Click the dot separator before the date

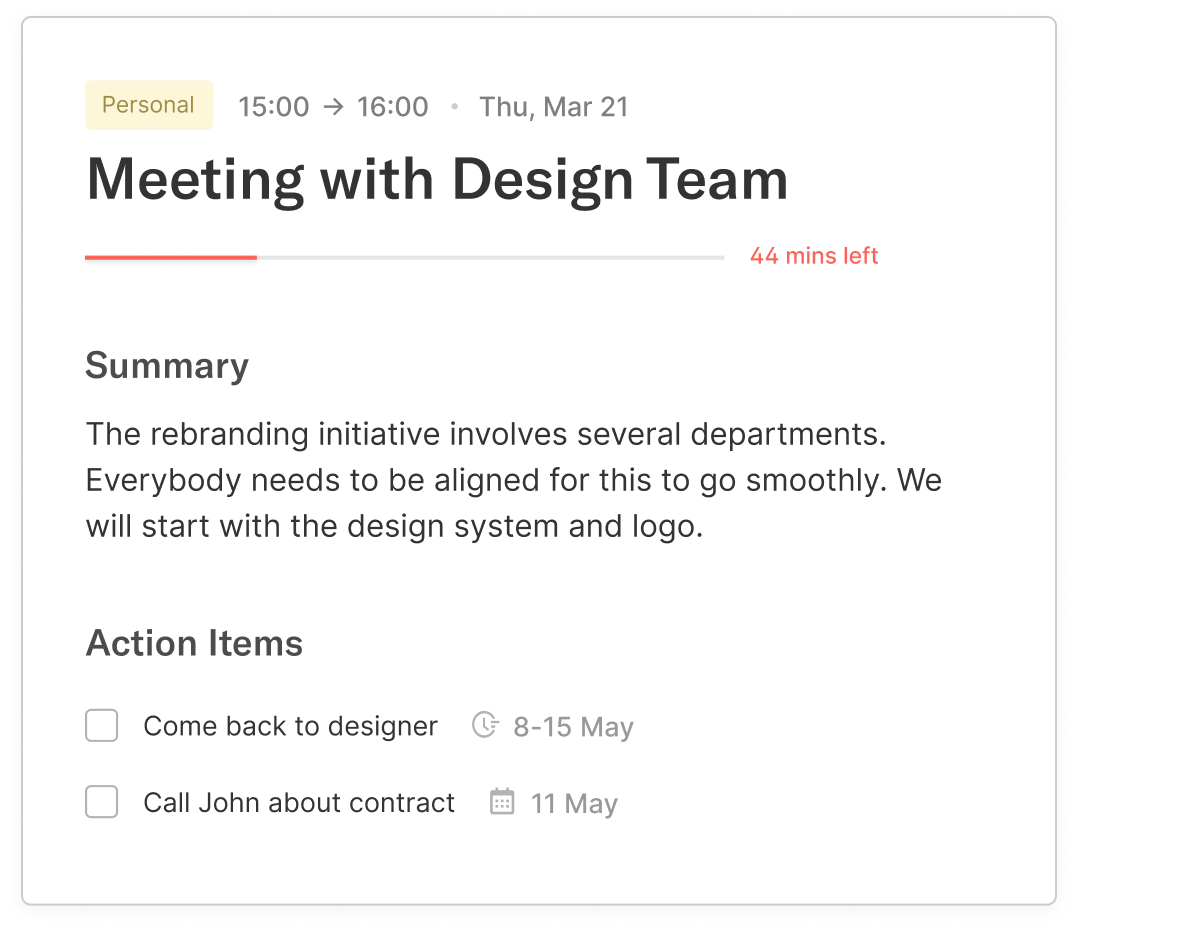pyautogui.click(x=455, y=106)
